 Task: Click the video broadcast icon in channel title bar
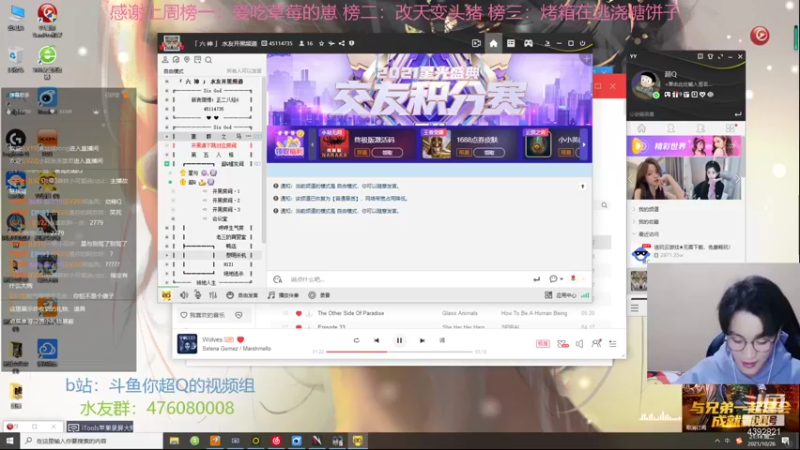(x=476, y=43)
